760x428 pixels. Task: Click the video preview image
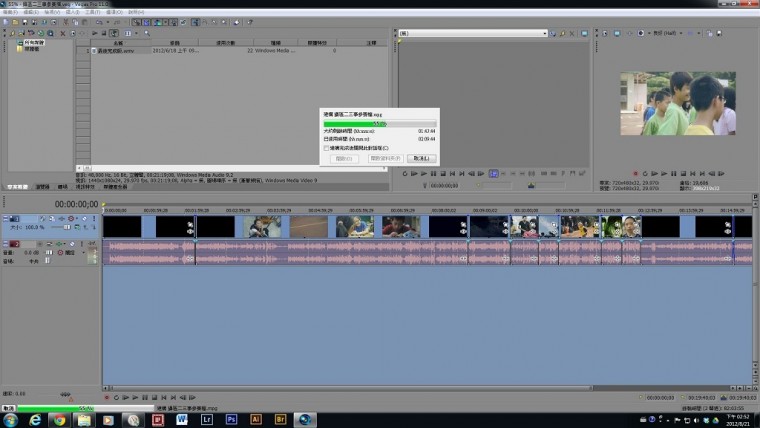677,103
